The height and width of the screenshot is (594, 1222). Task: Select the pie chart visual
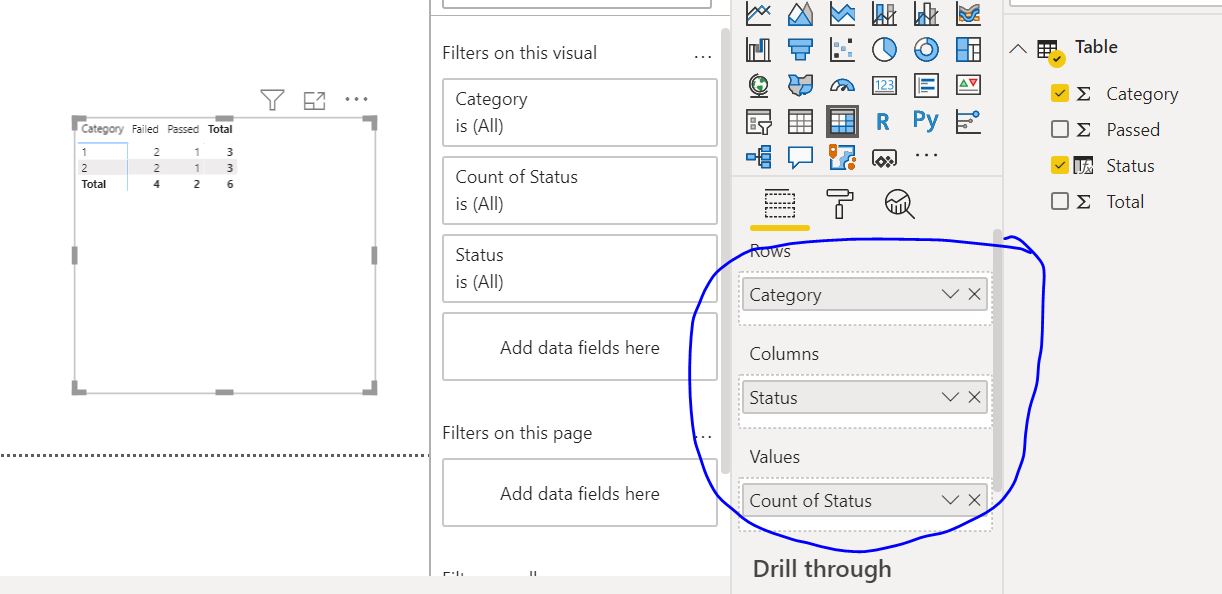tap(884, 49)
